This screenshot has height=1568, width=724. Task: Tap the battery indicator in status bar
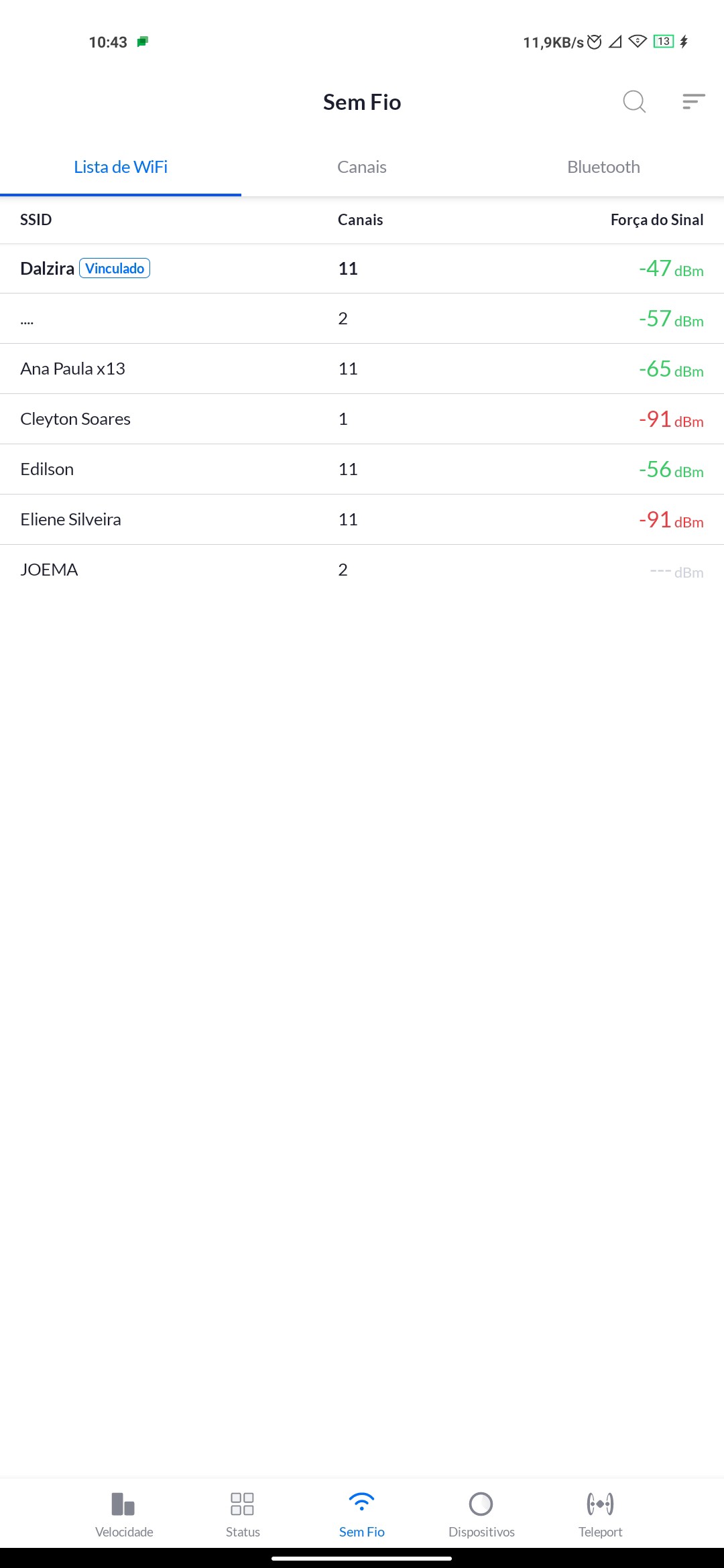663,42
